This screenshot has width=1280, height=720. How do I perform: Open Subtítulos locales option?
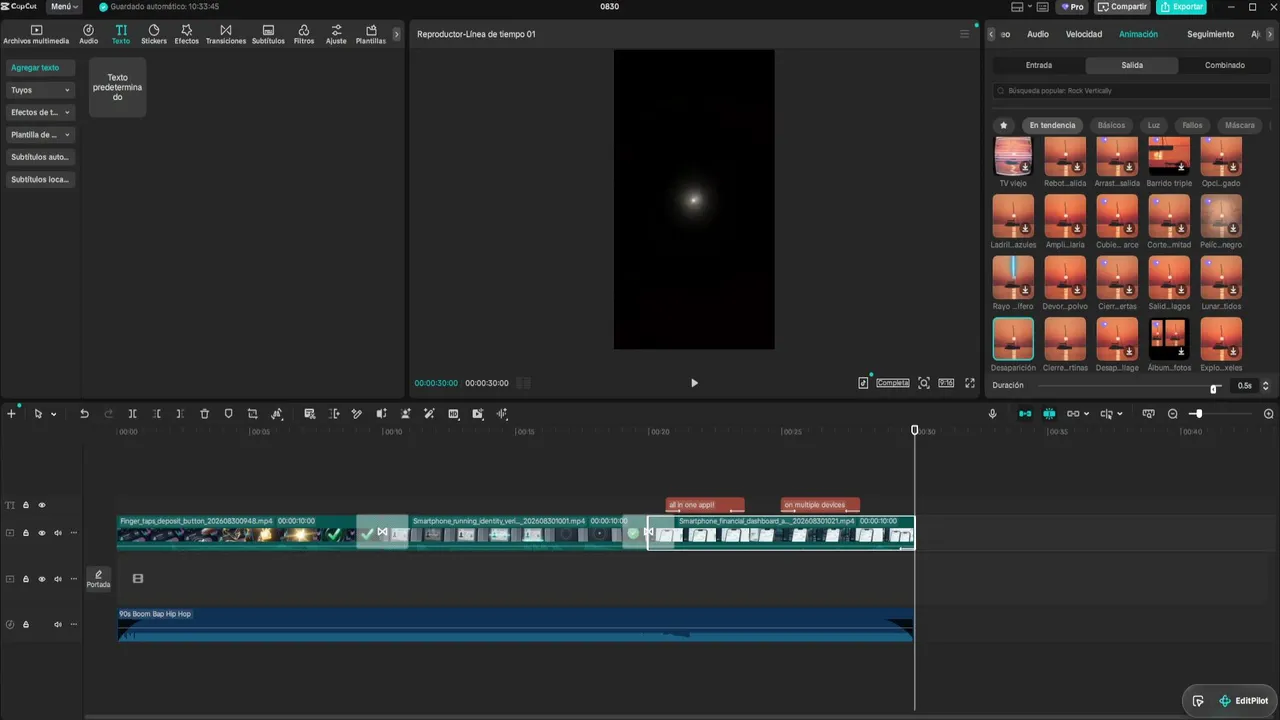pyautogui.click(x=40, y=180)
